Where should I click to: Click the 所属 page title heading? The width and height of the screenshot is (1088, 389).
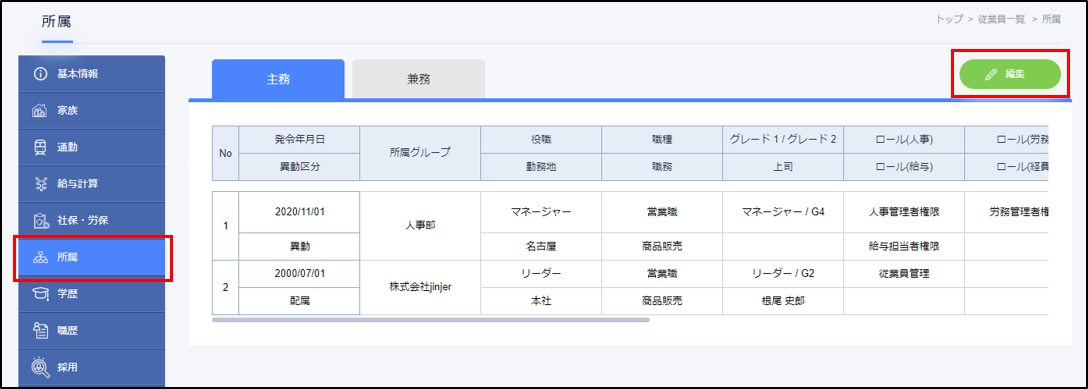click(56, 22)
